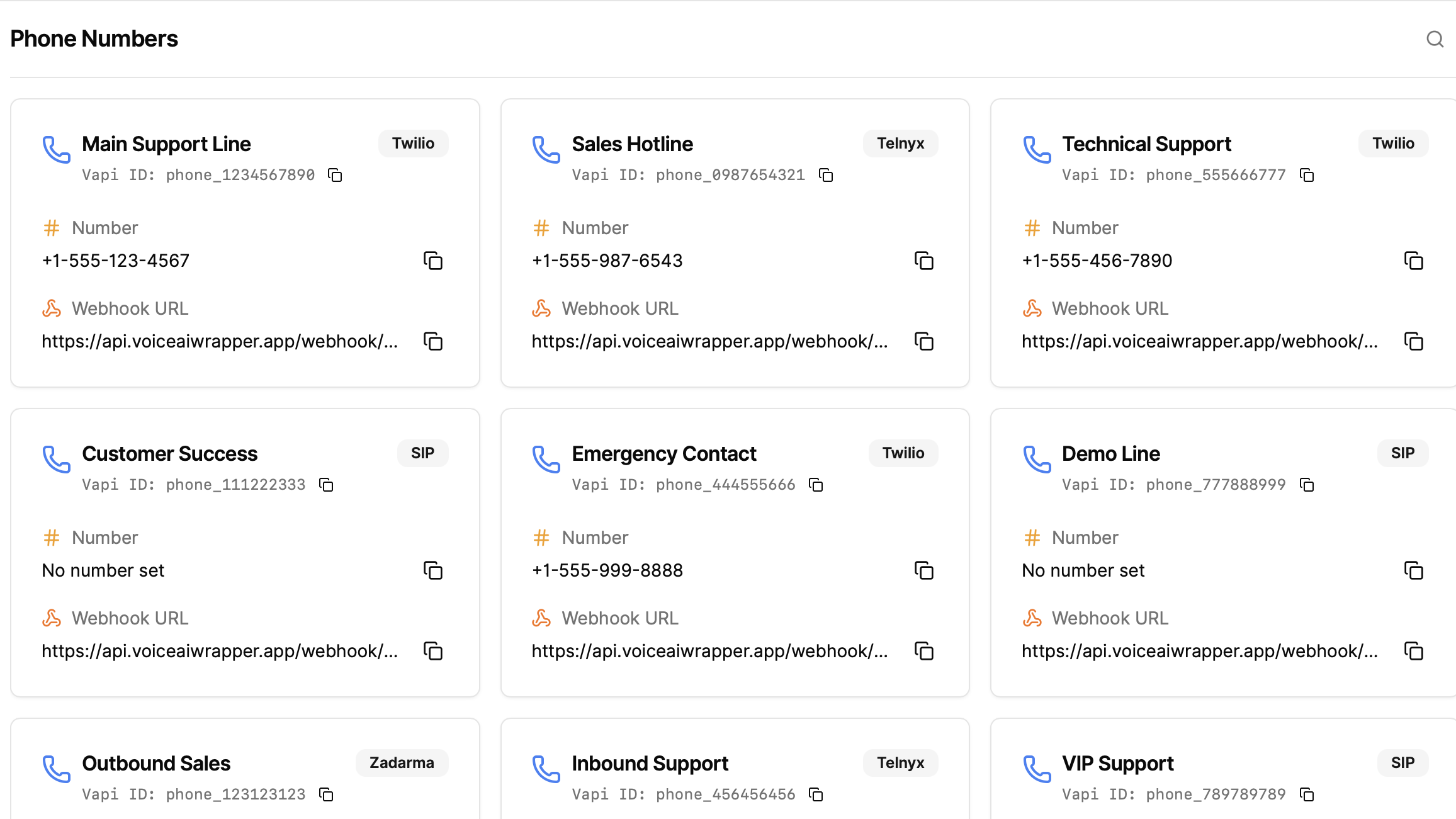Click the Demo Line phone icon
Screen dimensions: 1456x819
point(1036,459)
